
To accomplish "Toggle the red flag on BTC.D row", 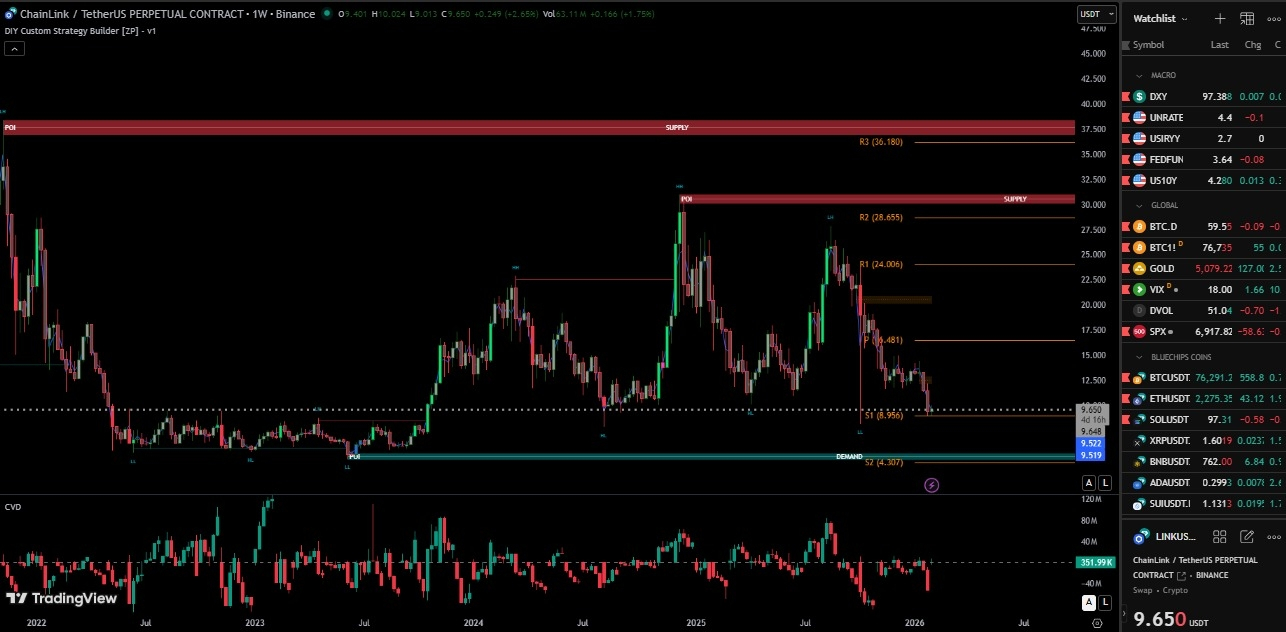I will coord(1125,227).
